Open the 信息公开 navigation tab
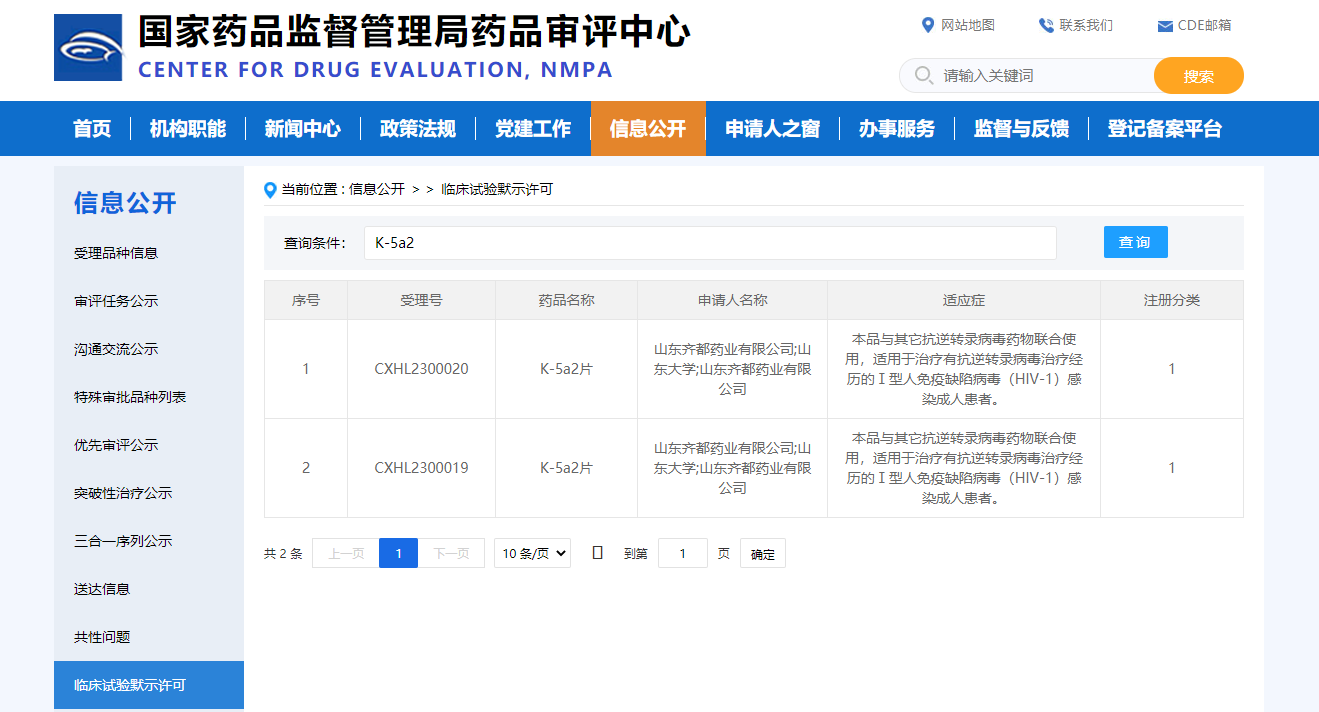 pos(648,129)
